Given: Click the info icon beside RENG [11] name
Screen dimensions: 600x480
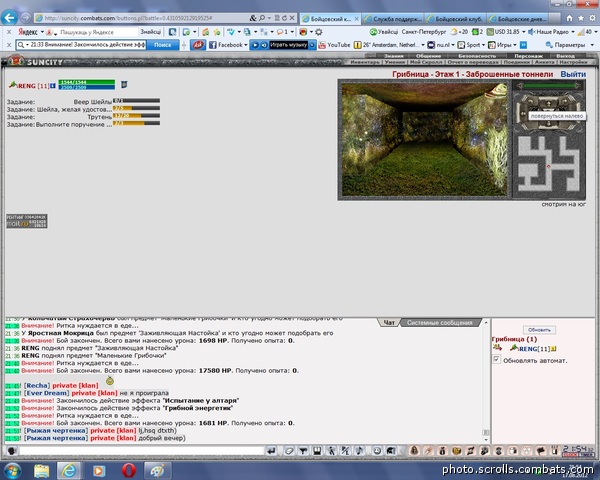Looking at the screenshot, I should (53, 86).
